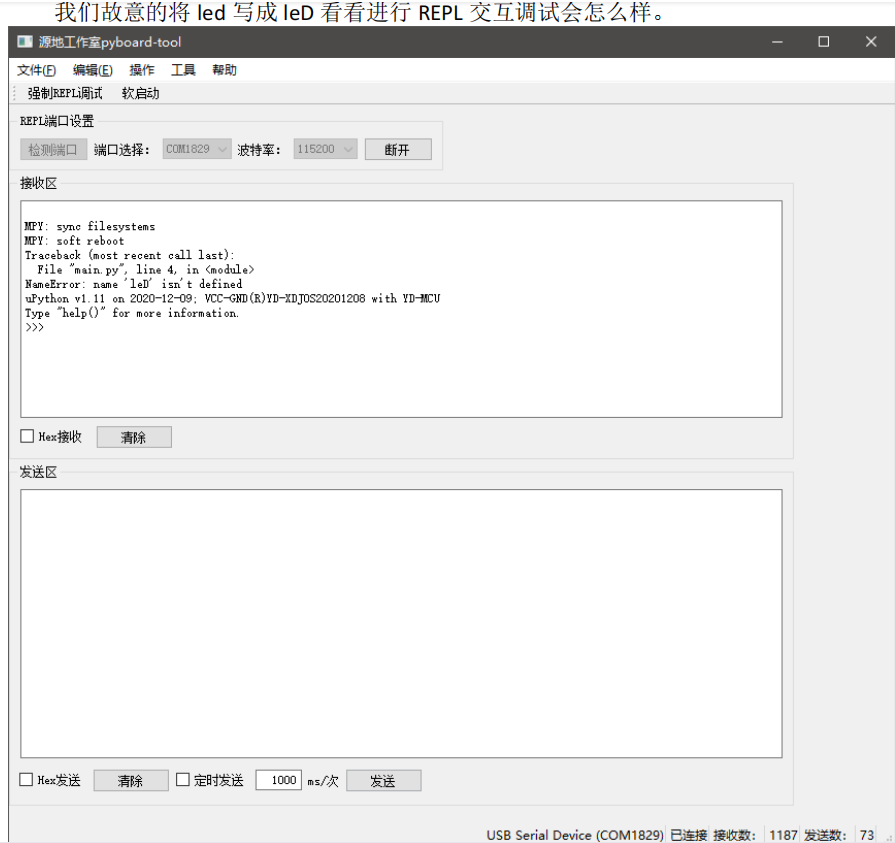Click the toolbar drag handle grip

click(x=14, y=94)
